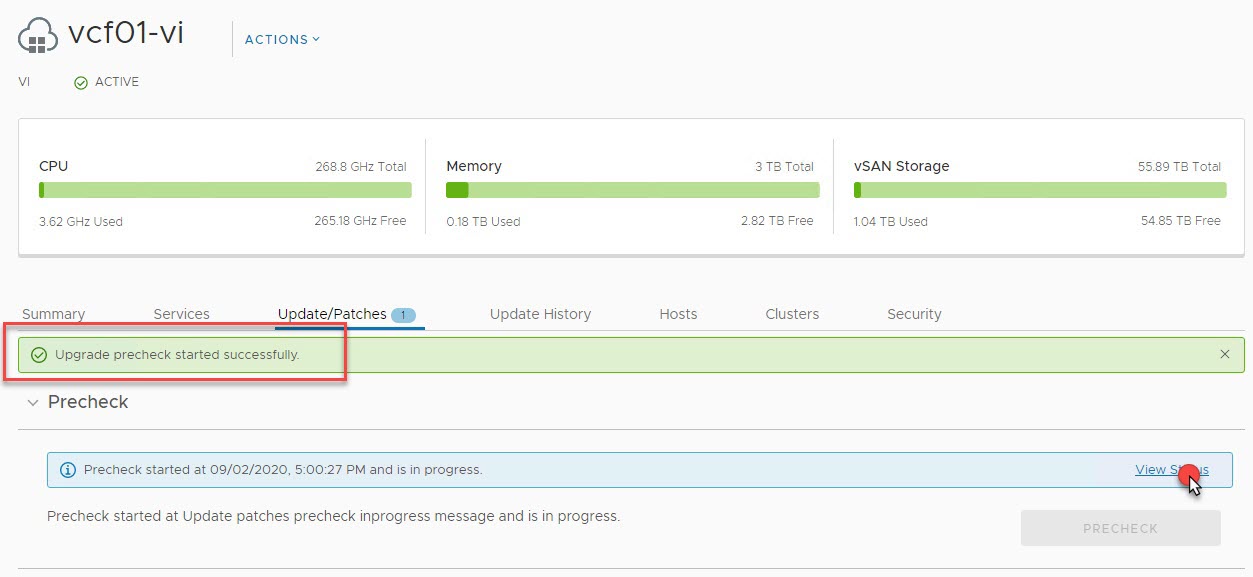
Task: Click '265.18 GHz Free' text
Action: 360,221
